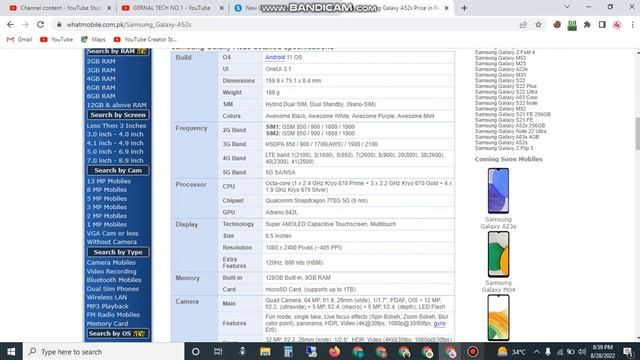Open the Search by Screen heading
Image resolution: width=640 pixels, height=360 pixels.
118,115
